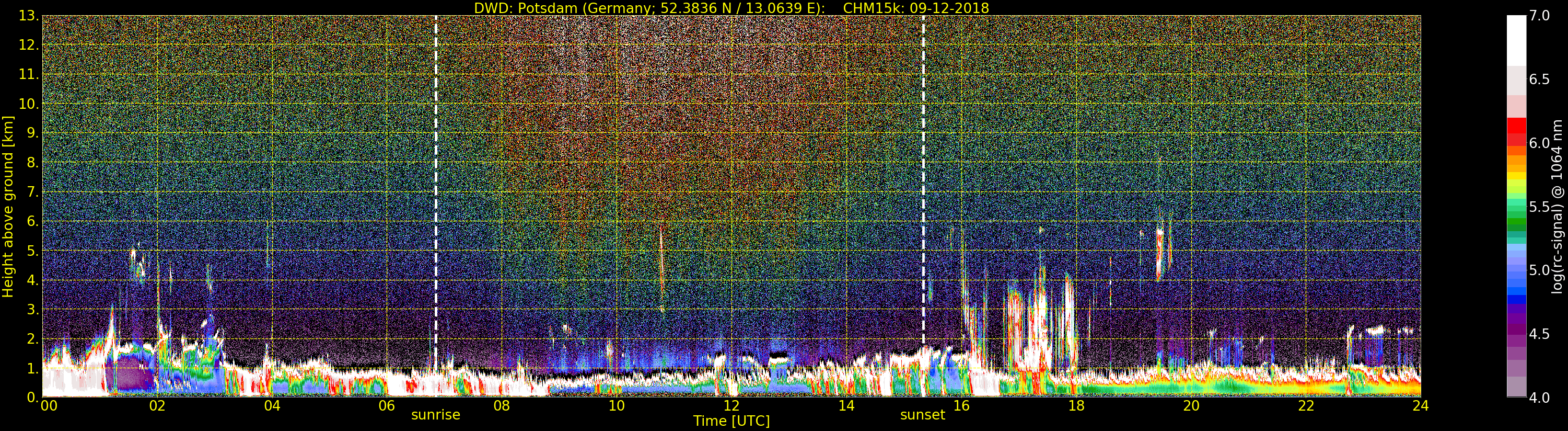Click the '6.' height tick label
The width and height of the screenshot is (1568, 431).
click(32, 221)
